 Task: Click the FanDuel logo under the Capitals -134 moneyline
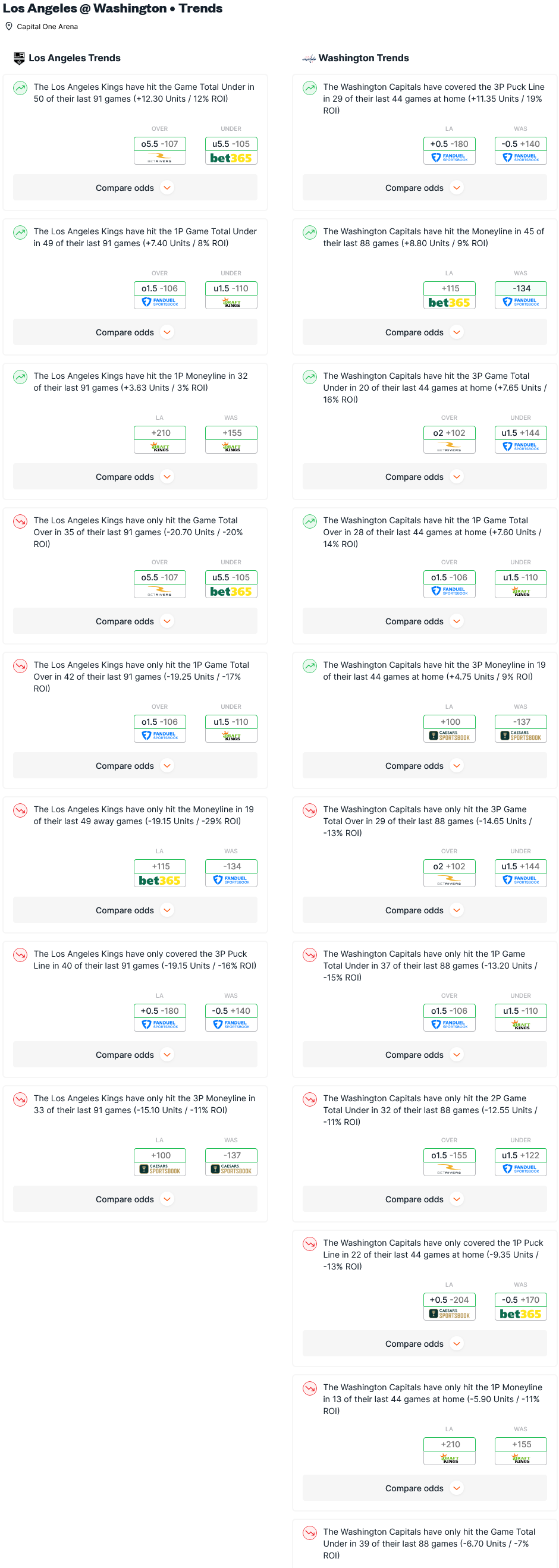click(520, 302)
